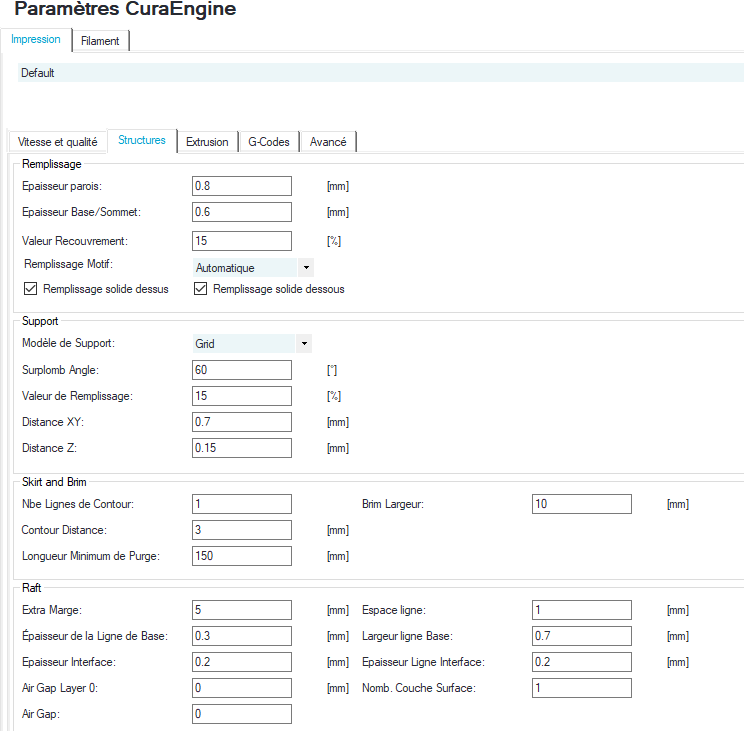Click the Distance Z field
This screenshot has height=731, width=744.
(242, 448)
